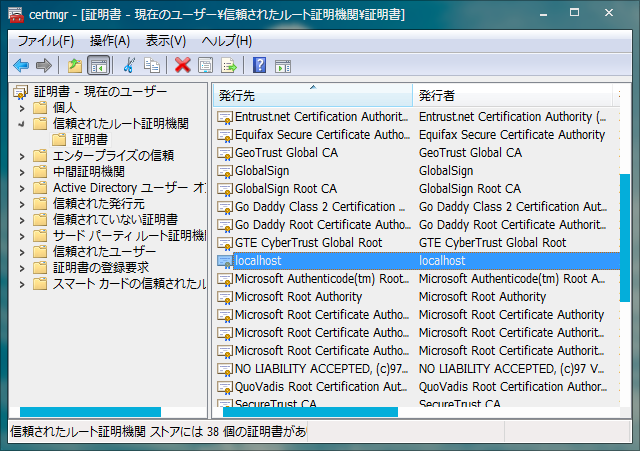This screenshot has height=451, width=640.
Task: Click the localhost issuer cell
Action: pyautogui.click(x=442, y=261)
